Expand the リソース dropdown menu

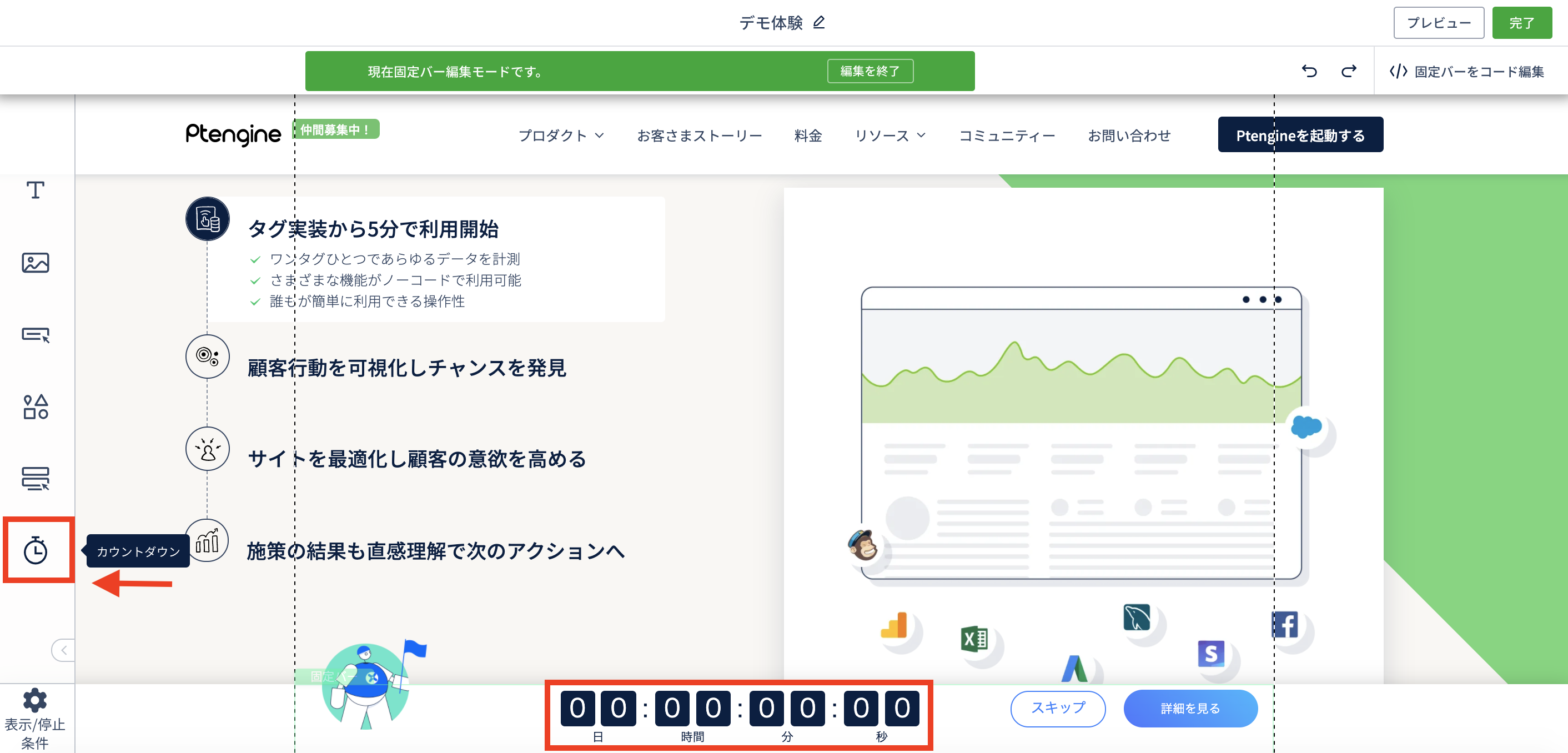(890, 135)
